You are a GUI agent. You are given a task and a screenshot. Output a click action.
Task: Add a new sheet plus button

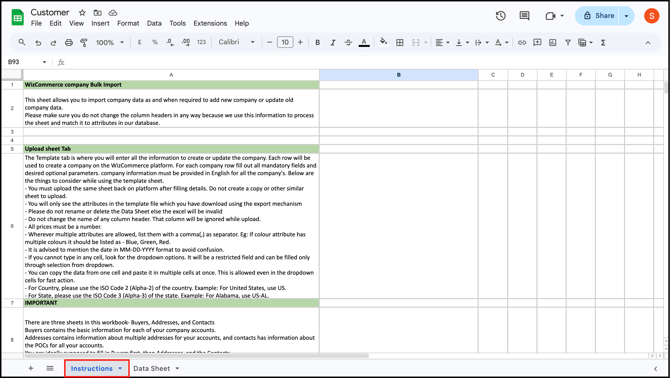click(x=30, y=368)
